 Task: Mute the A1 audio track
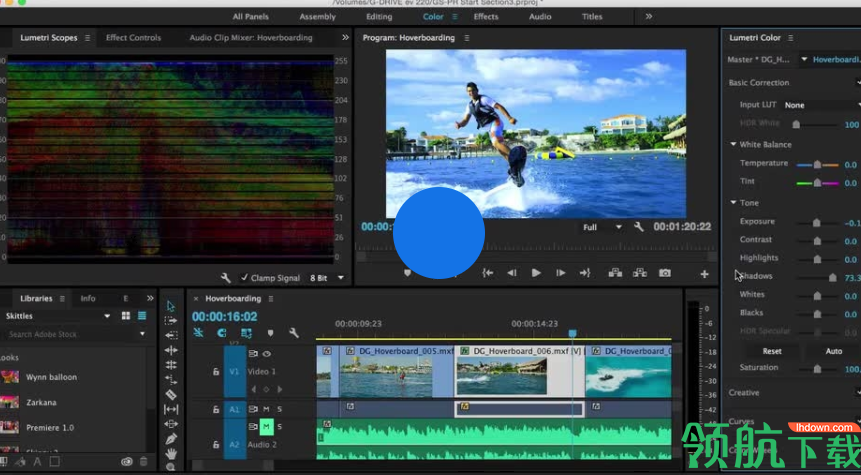tap(266, 409)
